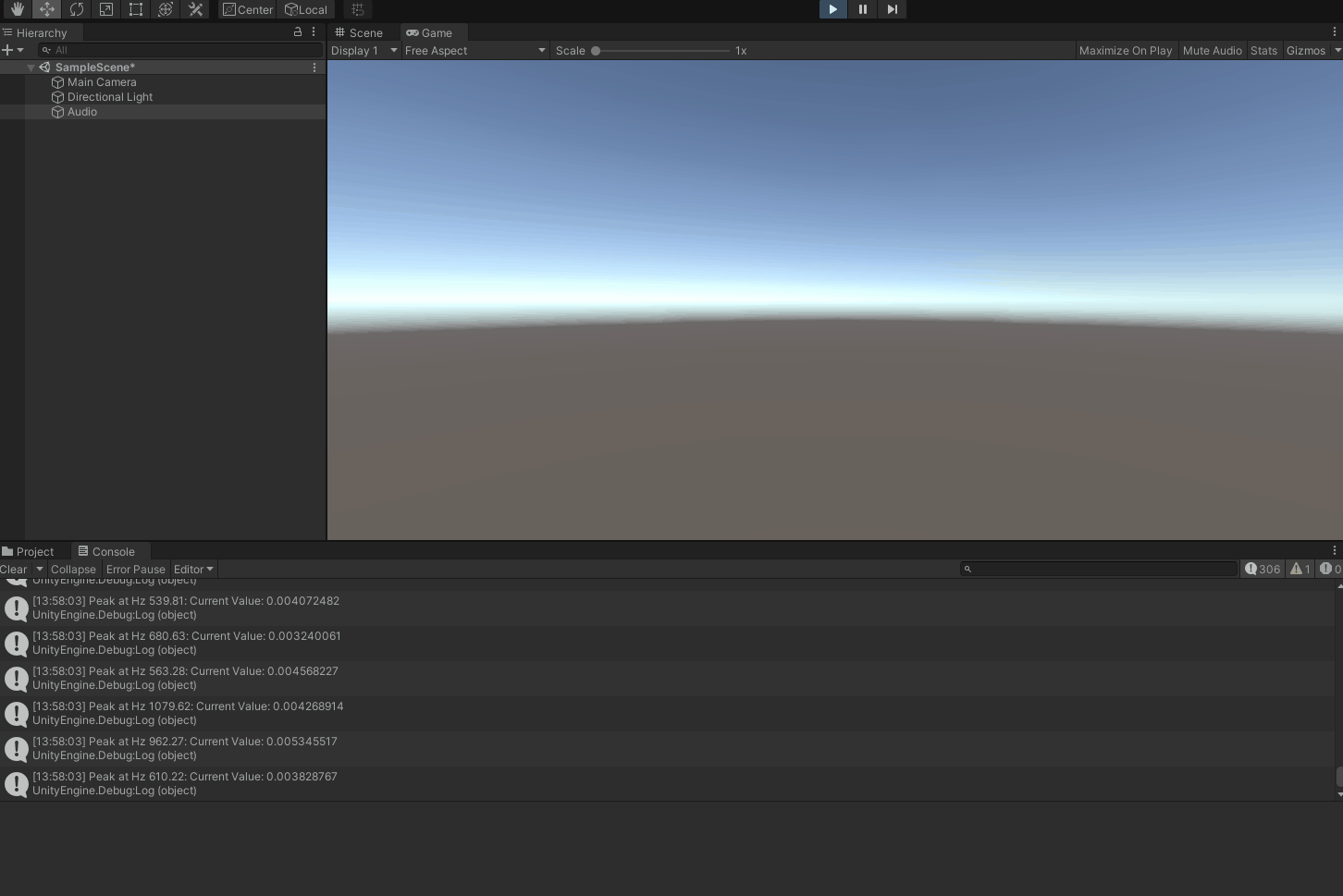Switch to the Game tab
Image resolution: width=1343 pixels, height=896 pixels.
pyautogui.click(x=430, y=32)
